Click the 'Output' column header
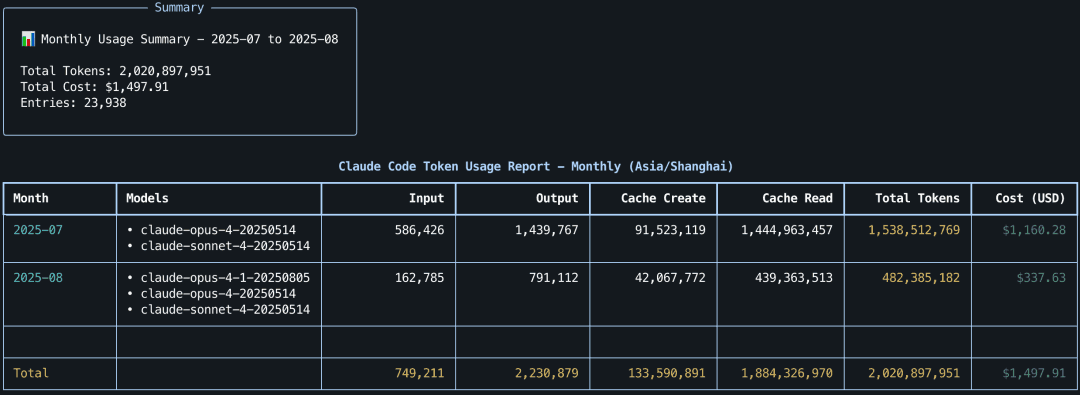This screenshot has height=395, width=1080. [x=557, y=199]
